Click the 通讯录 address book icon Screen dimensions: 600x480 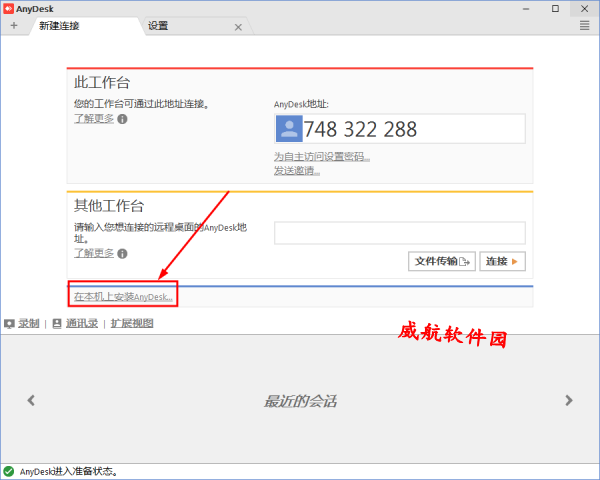(57, 324)
